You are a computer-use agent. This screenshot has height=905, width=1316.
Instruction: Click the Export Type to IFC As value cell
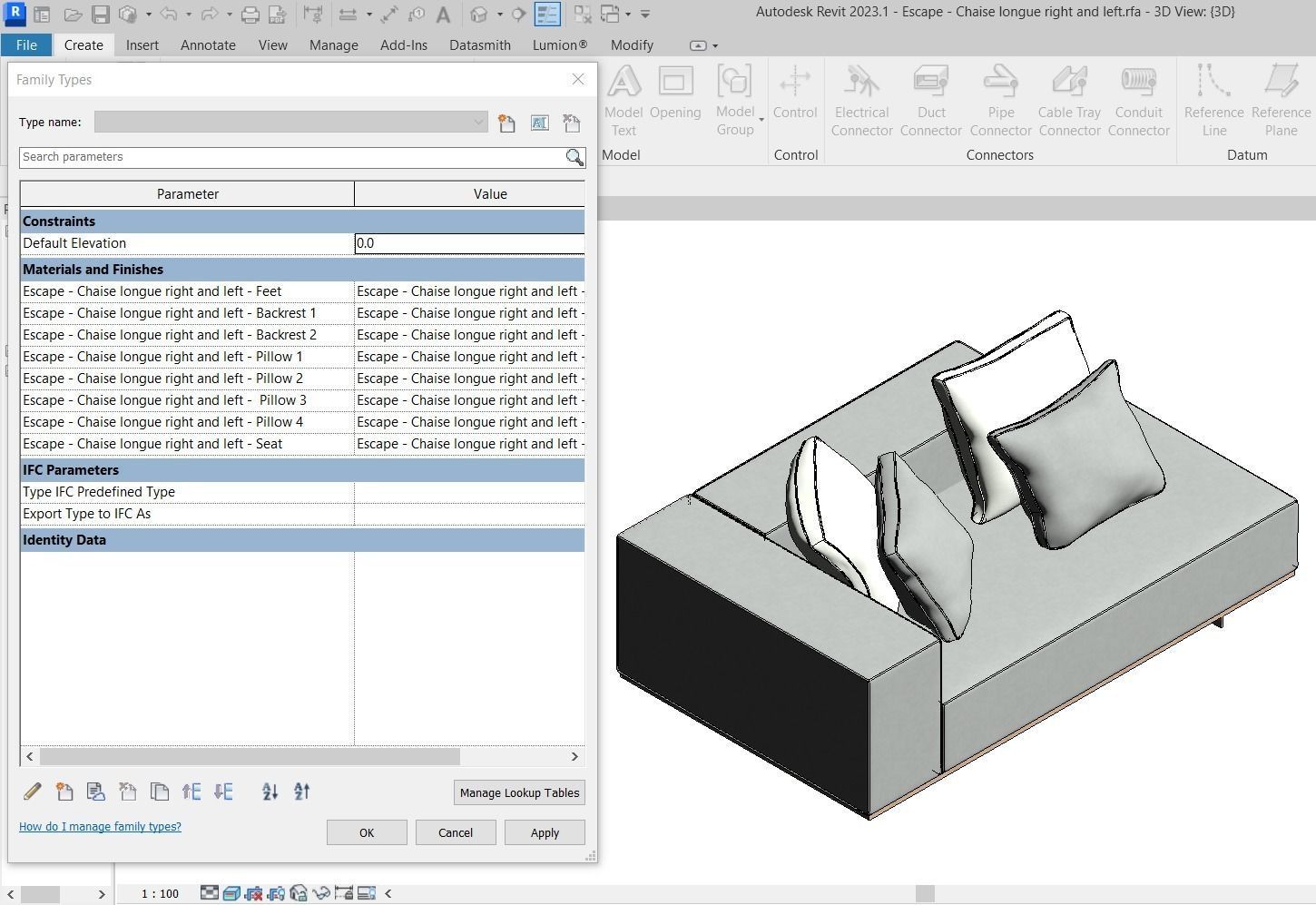[469, 514]
